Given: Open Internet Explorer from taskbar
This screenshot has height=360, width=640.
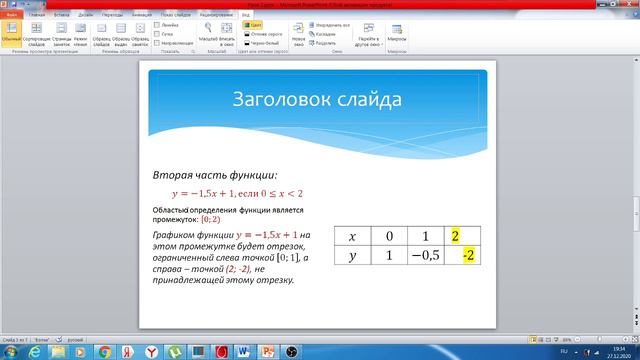Looking at the screenshot, I should pyautogui.click(x=34, y=352).
